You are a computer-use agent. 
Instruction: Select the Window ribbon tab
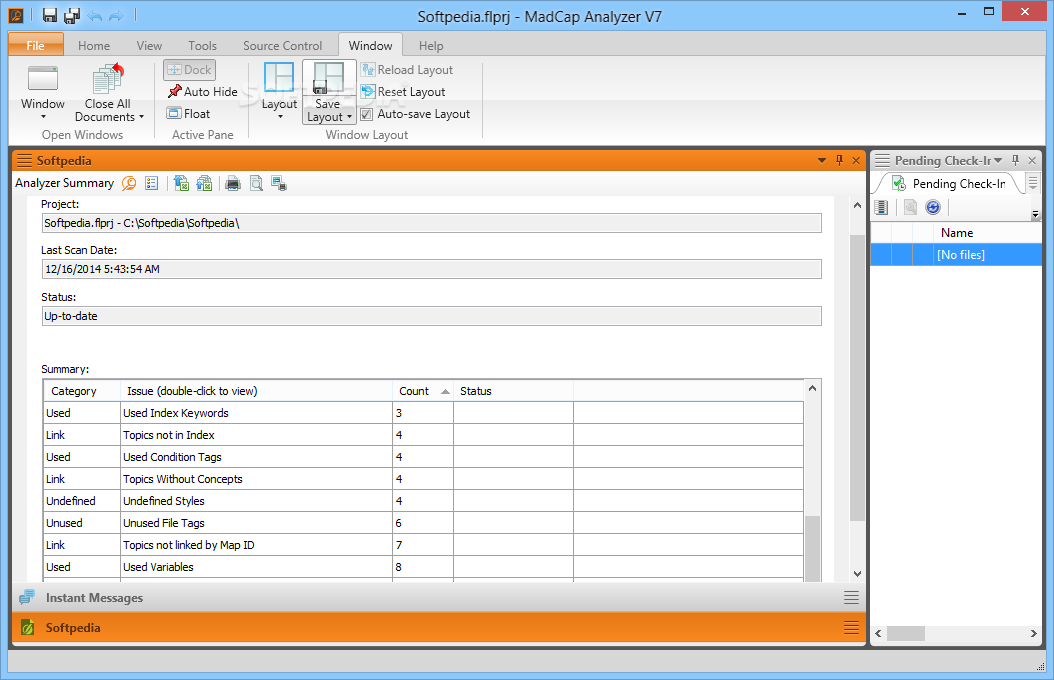pyautogui.click(x=370, y=45)
